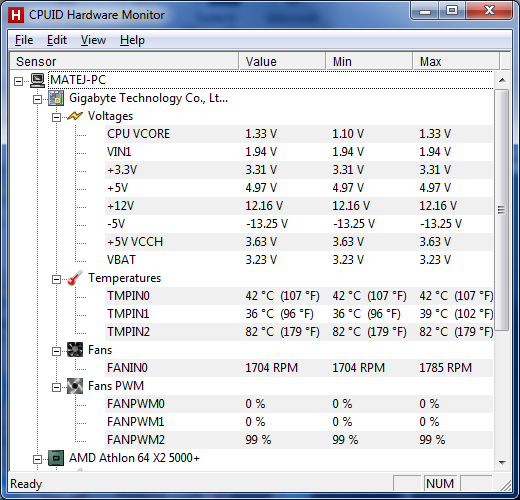Image resolution: width=520 pixels, height=500 pixels.
Task: Click the 39 °C TMPIN1 max value
Action: [x=456, y=314]
